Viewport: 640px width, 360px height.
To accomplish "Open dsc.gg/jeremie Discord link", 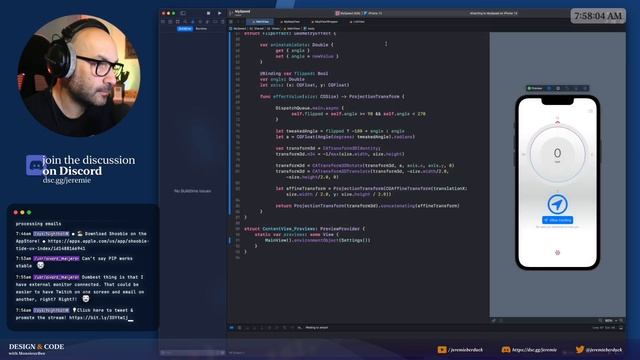I will pos(67,180).
